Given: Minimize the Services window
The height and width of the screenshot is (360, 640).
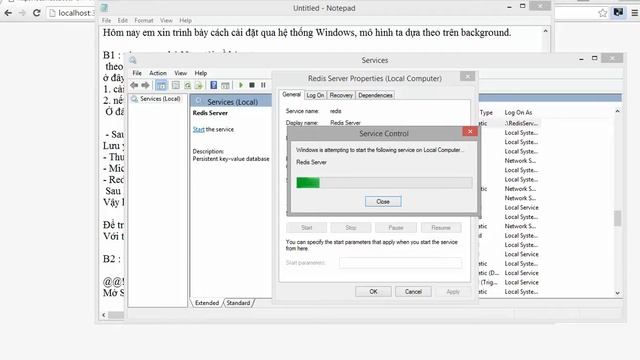Looking at the screenshot, I should pos(581,59).
